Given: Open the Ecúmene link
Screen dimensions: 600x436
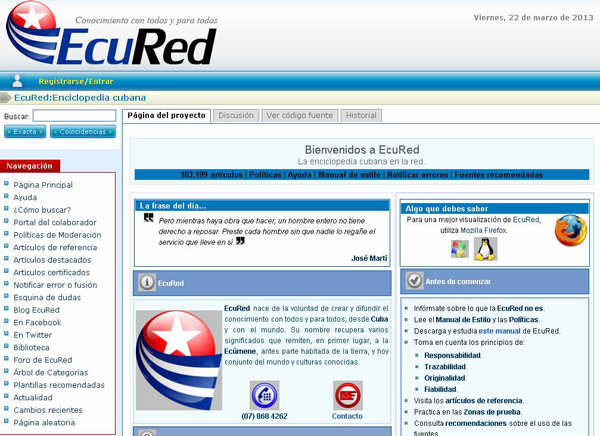Looking at the screenshot, I should coord(240,351).
